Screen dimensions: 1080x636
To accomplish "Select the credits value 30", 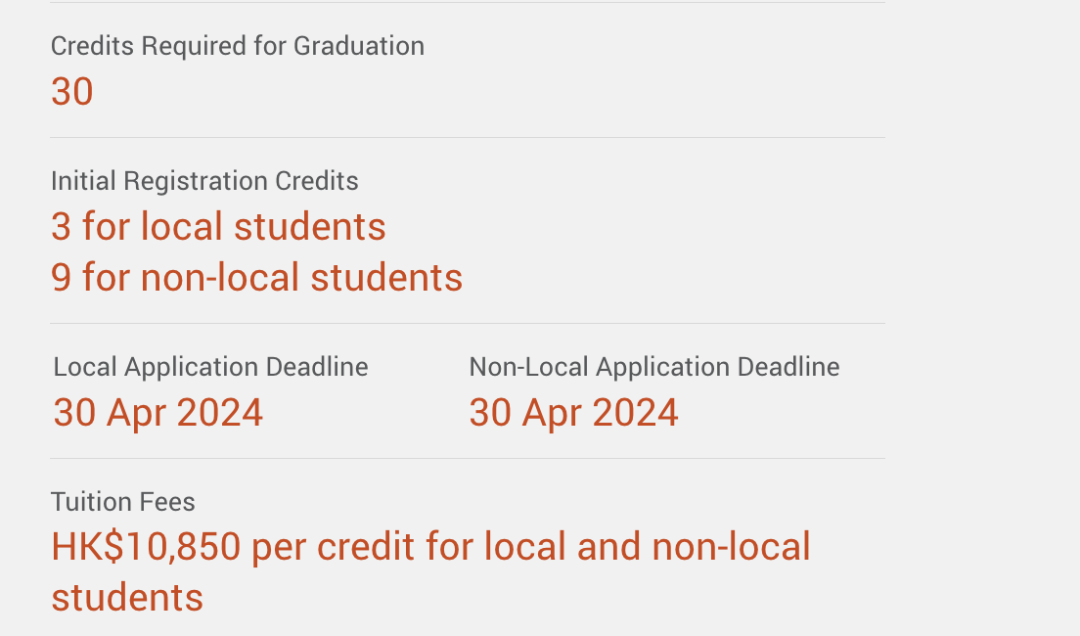I will click(72, 92).
